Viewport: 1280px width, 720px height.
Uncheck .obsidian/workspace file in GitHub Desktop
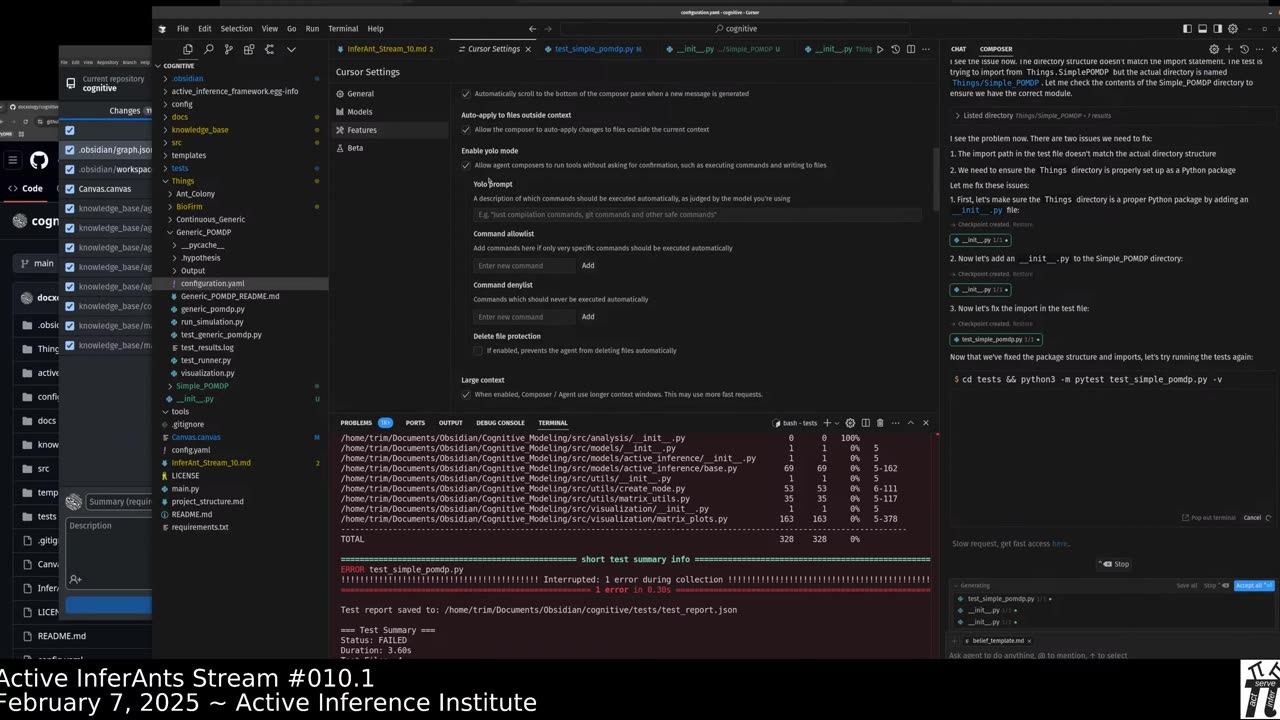point(70,169)
